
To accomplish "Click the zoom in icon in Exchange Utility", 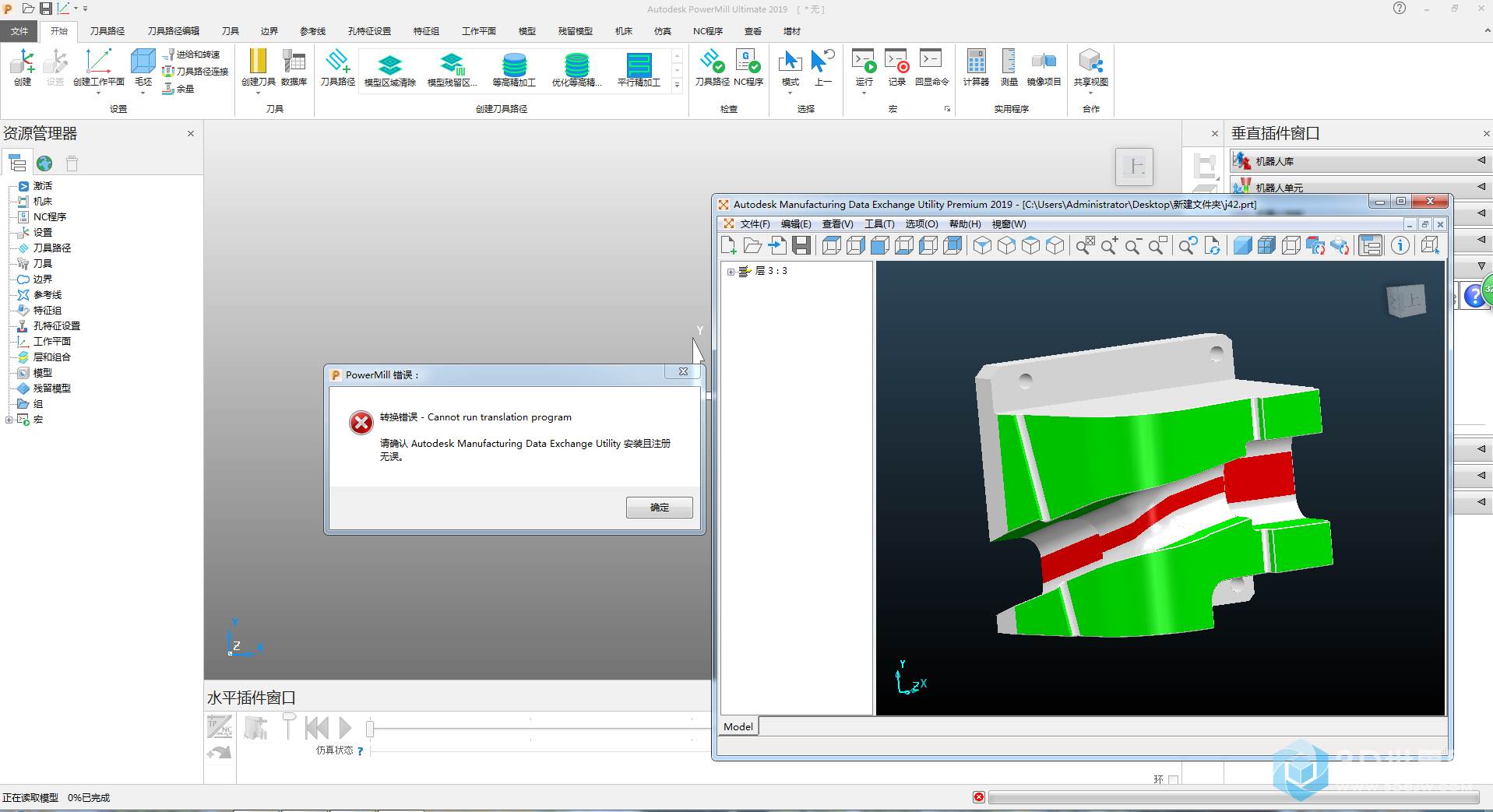I will click(1109, 246).
